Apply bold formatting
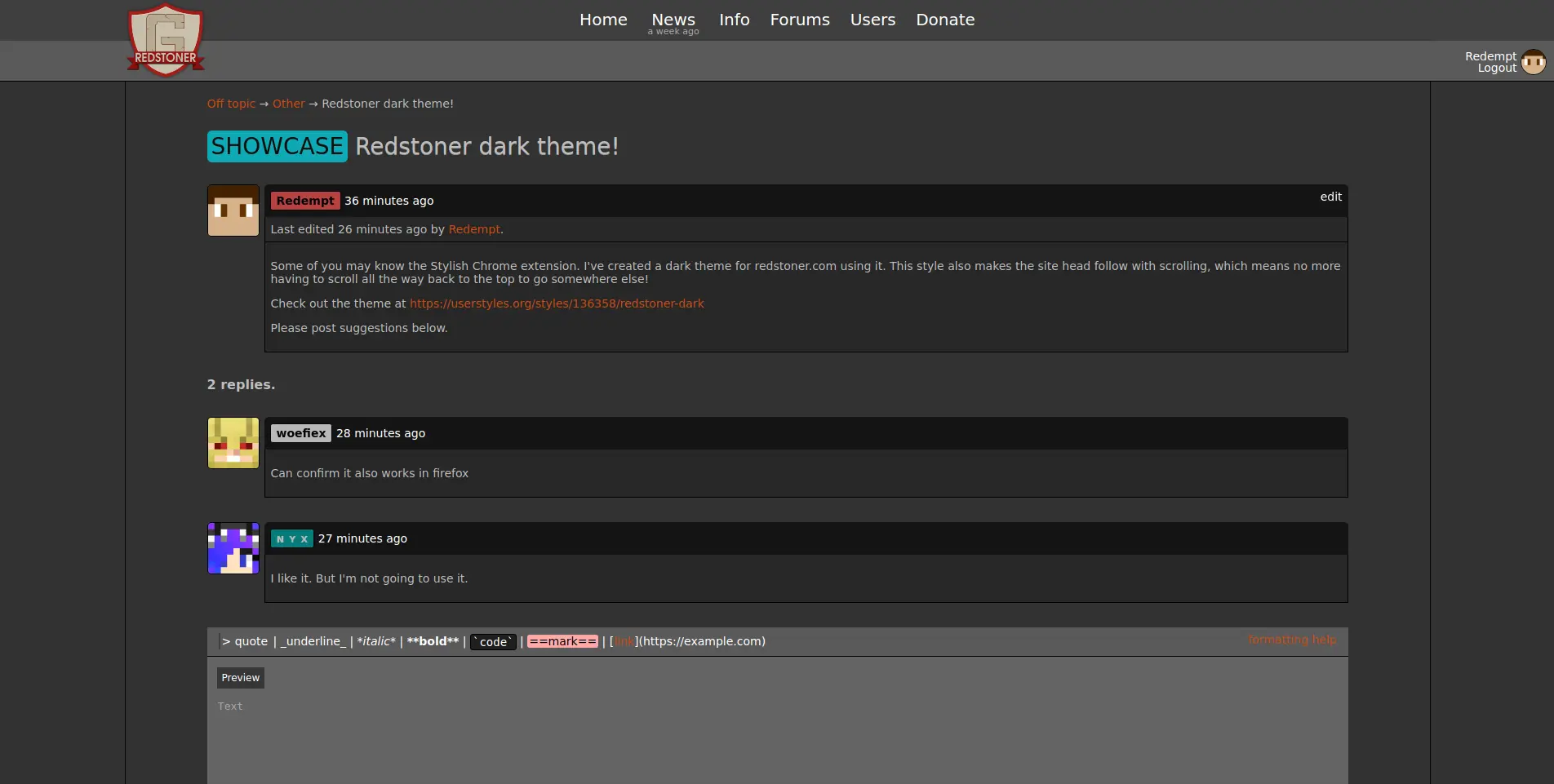Viewport: 1554px width, 784px height. (x=433, y=641)
